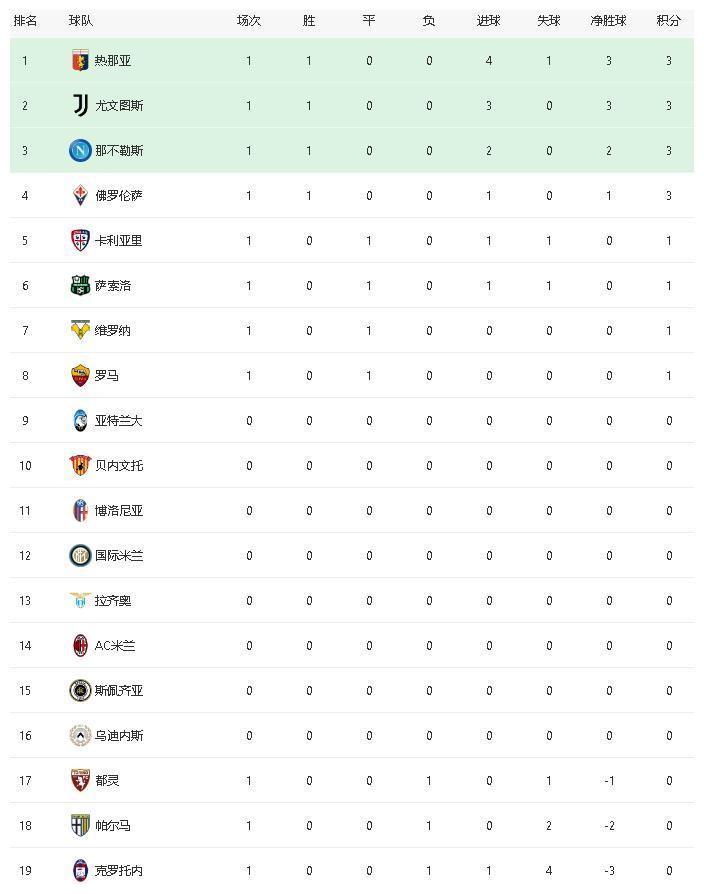Screen dimensions: 704x894
Task: Click the Verona (维罗纳) team name
Action: [112, 331]
